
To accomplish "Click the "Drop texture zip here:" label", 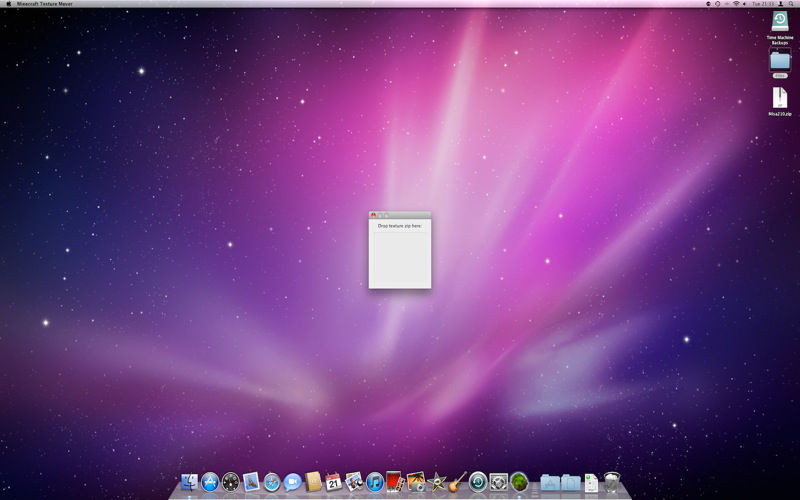I will click(400, 226).
